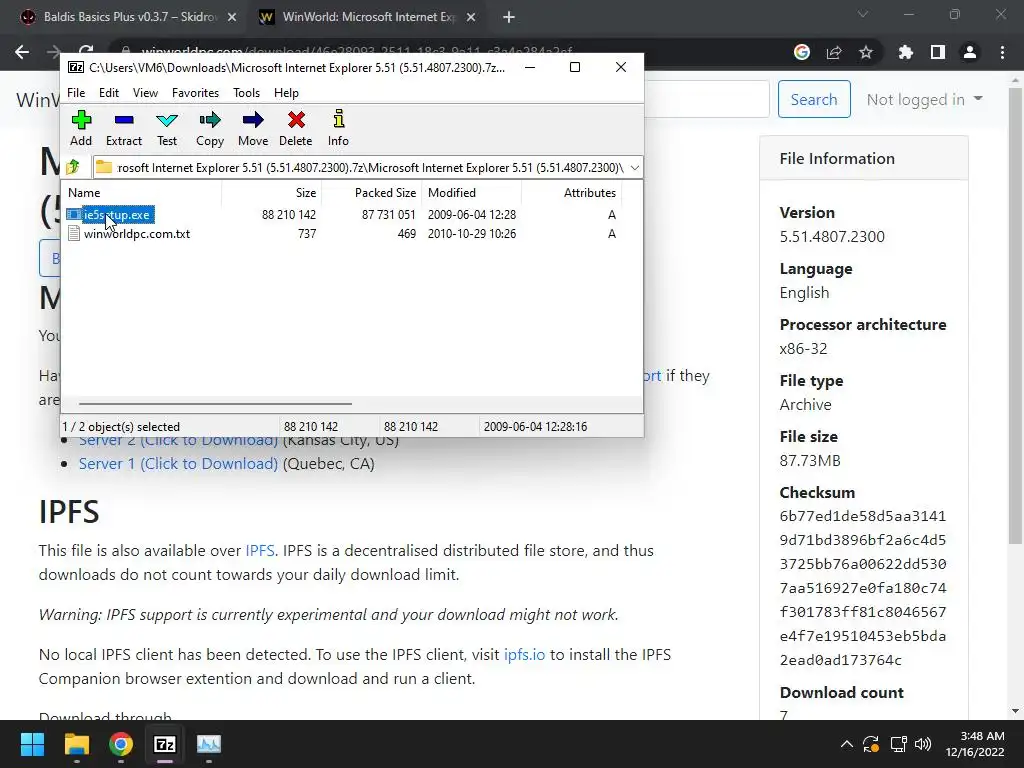1024x768 pixels.
Task: Click the Chrome taskbar icon
Action: 121,744
